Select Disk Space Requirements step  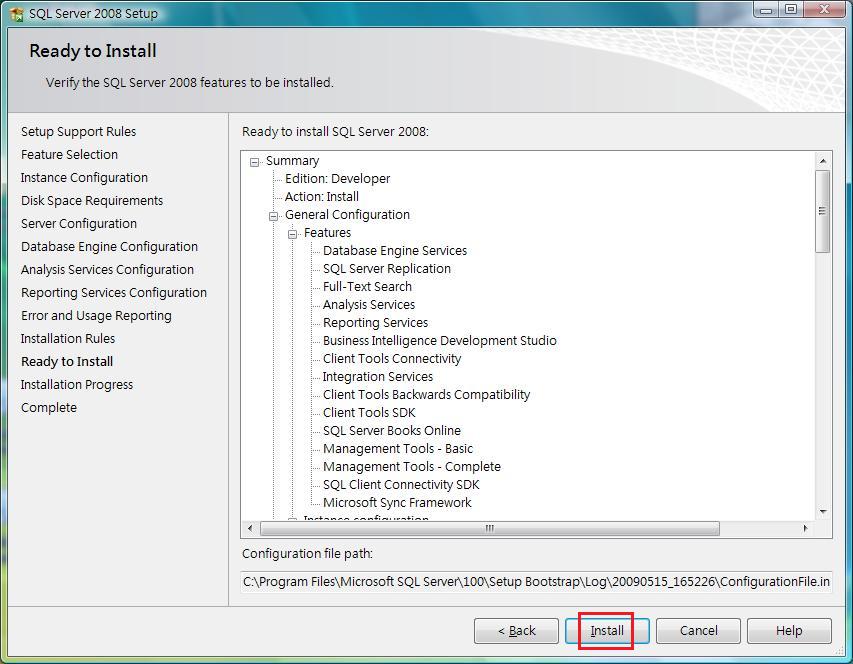point(92,201)
